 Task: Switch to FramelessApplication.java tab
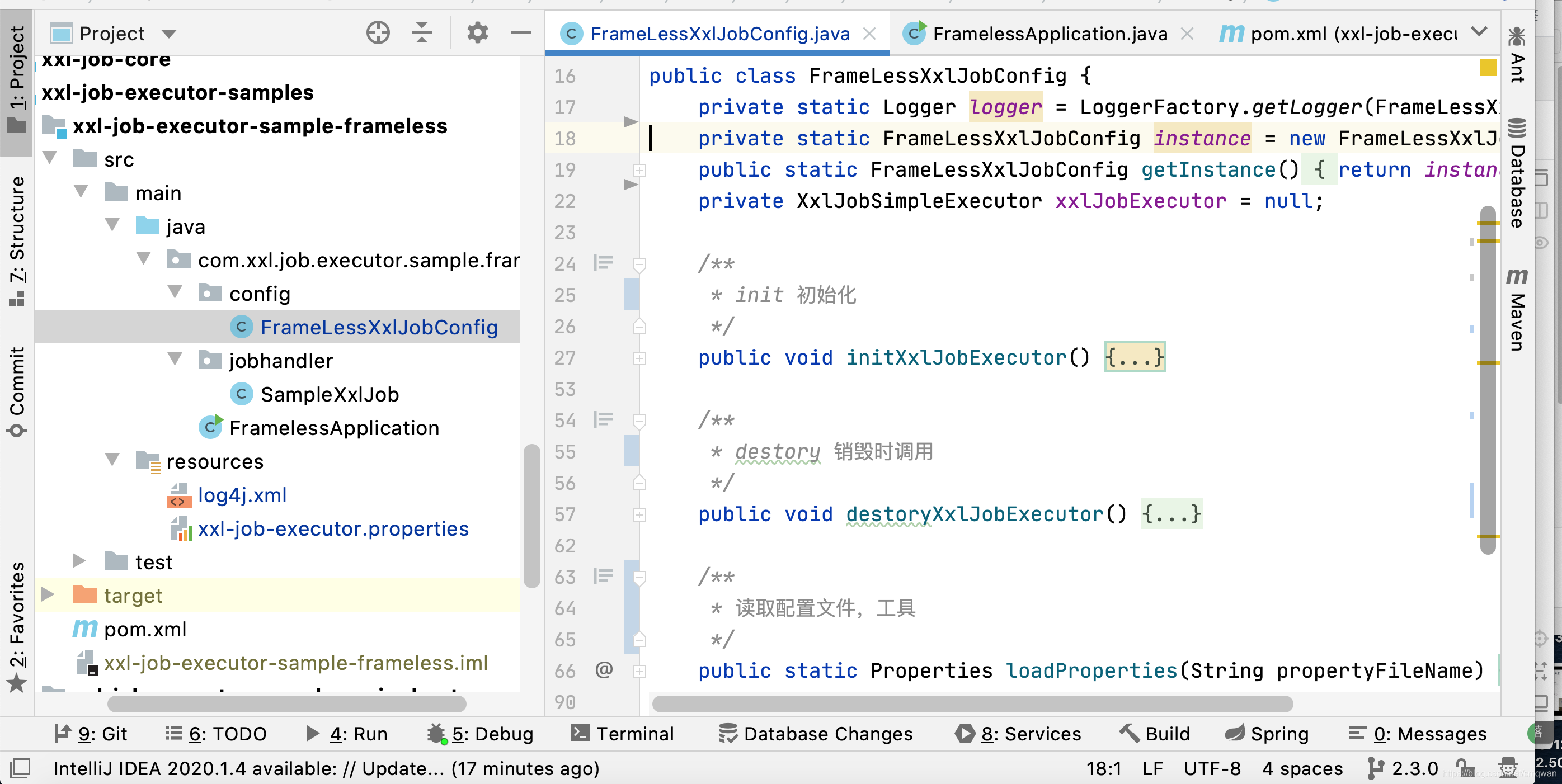click(x=1050, y=34)
